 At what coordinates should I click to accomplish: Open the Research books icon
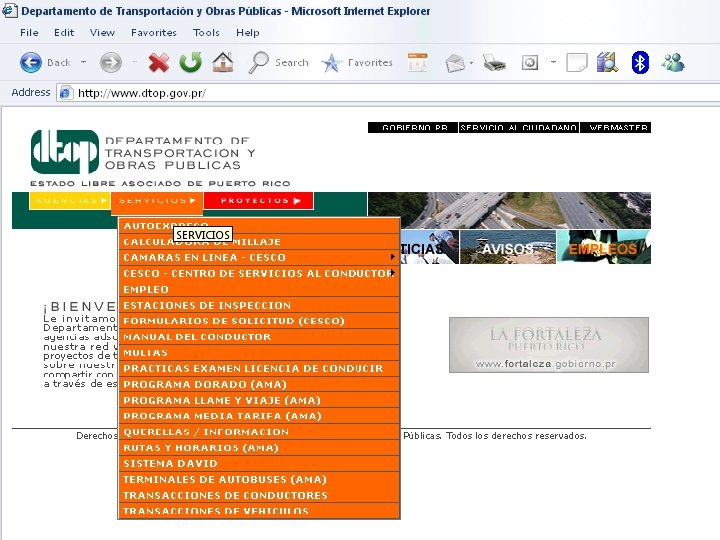click(x=607, y=62)
